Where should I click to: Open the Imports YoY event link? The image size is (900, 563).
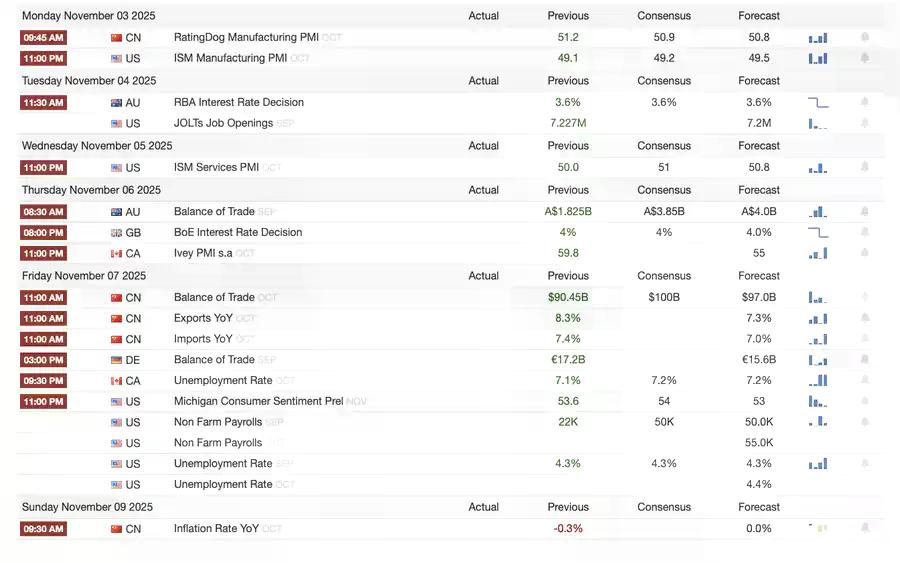203,339
